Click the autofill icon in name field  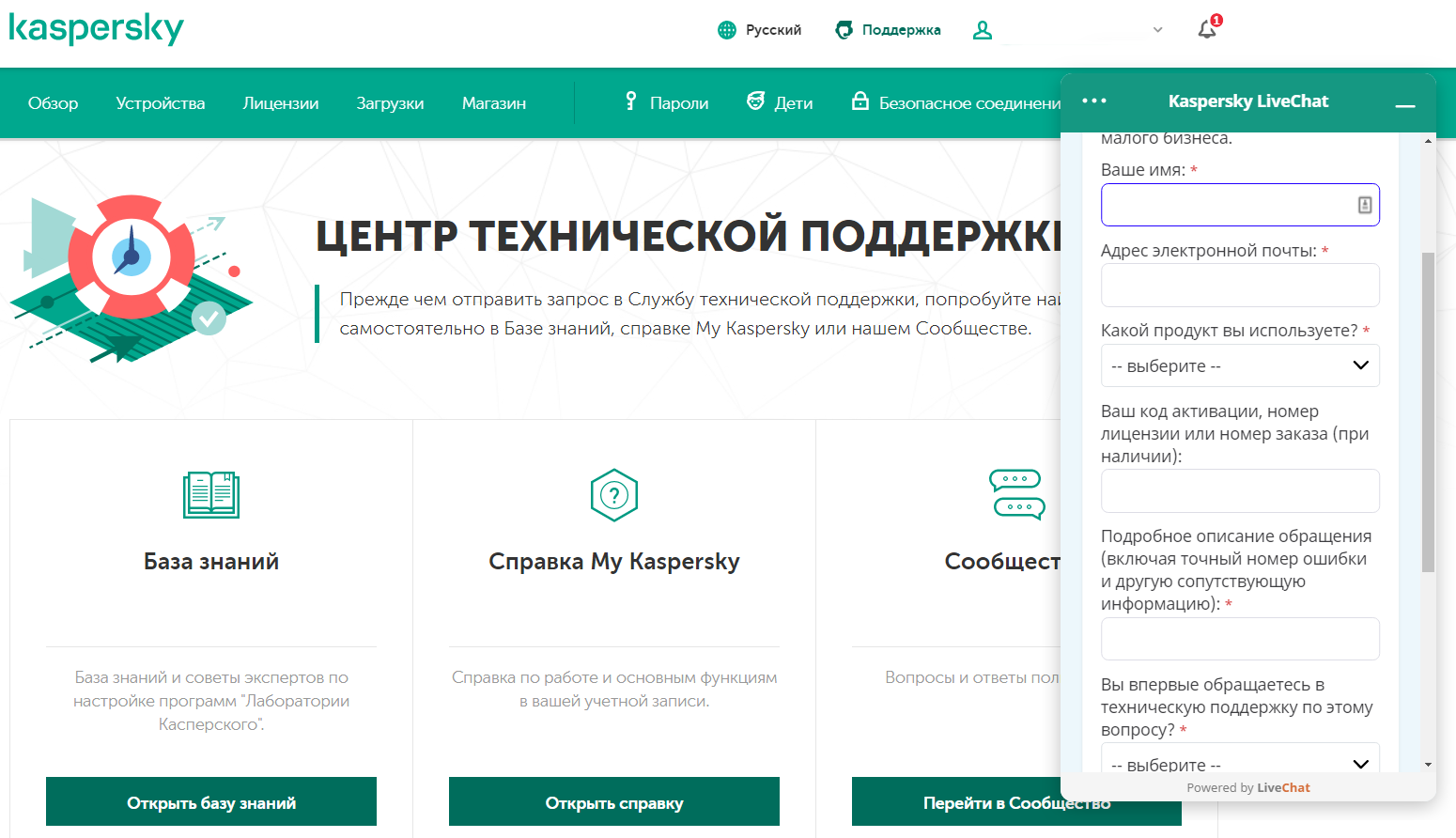[x=1365, y=205]
